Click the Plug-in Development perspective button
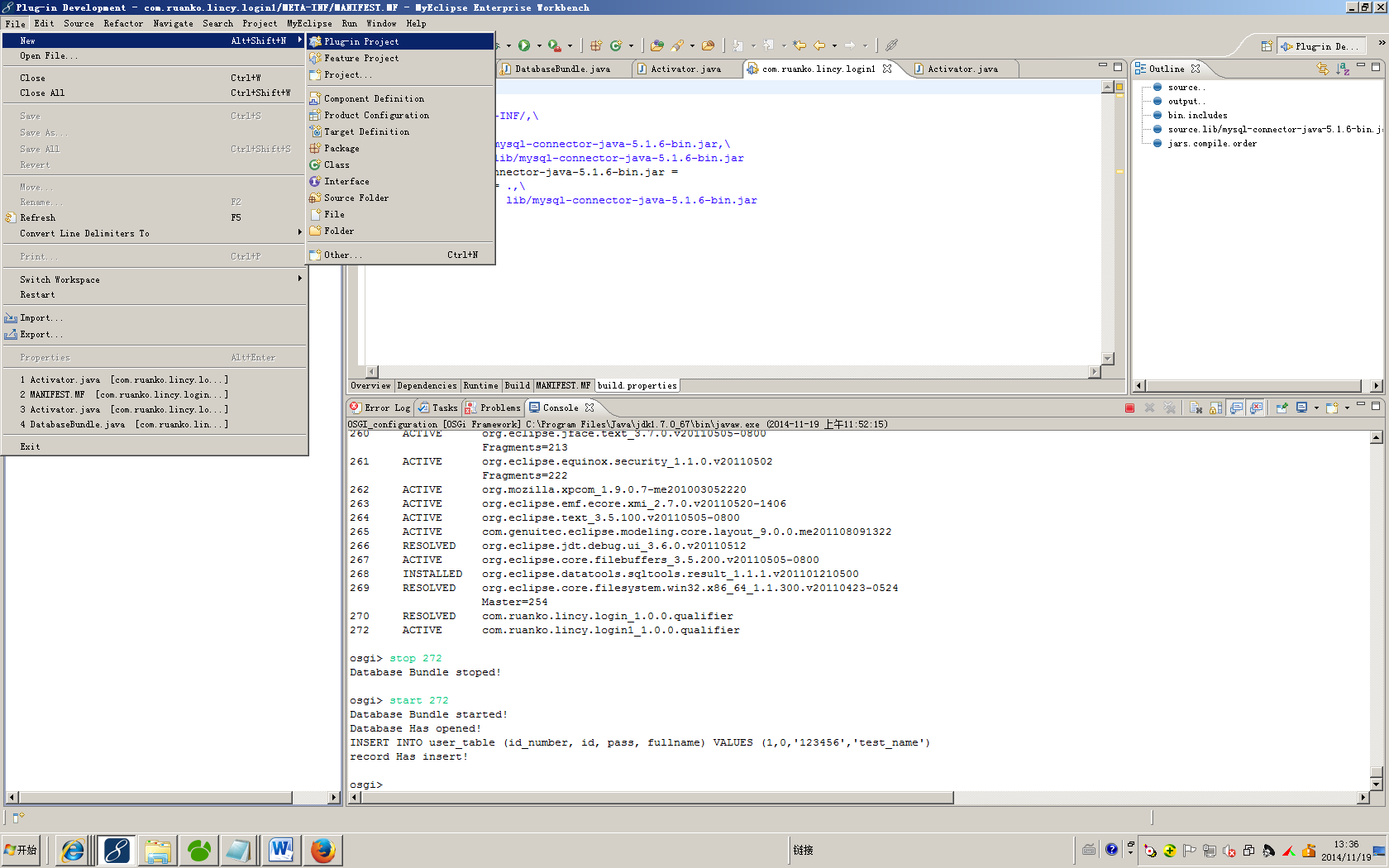The image size is (1389, 868). (1320, 46)
